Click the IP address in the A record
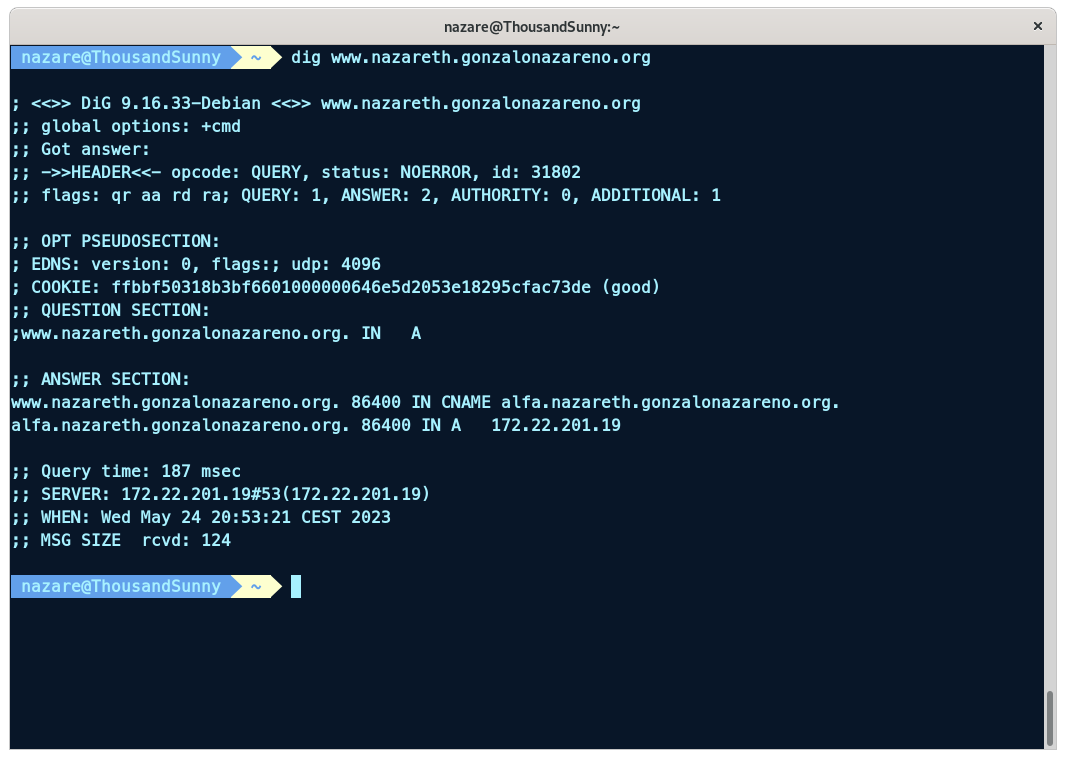This screenshot has width=1066, height=759. [x=556, y=425]
